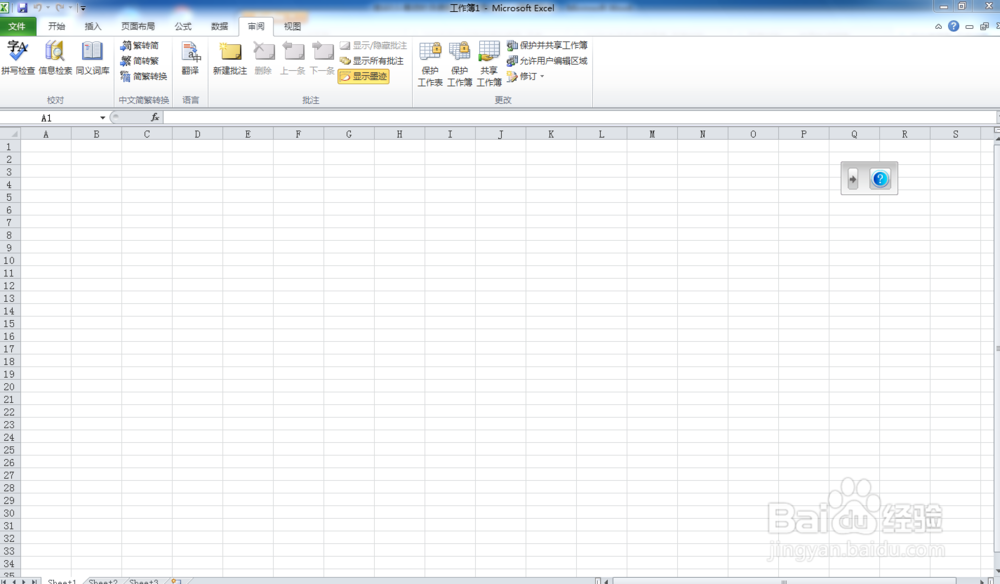Image resolution: width=1000 pixels, height=584 pixels.
Task: Click the select-all corner of the grid
Action: pos(10,134)
